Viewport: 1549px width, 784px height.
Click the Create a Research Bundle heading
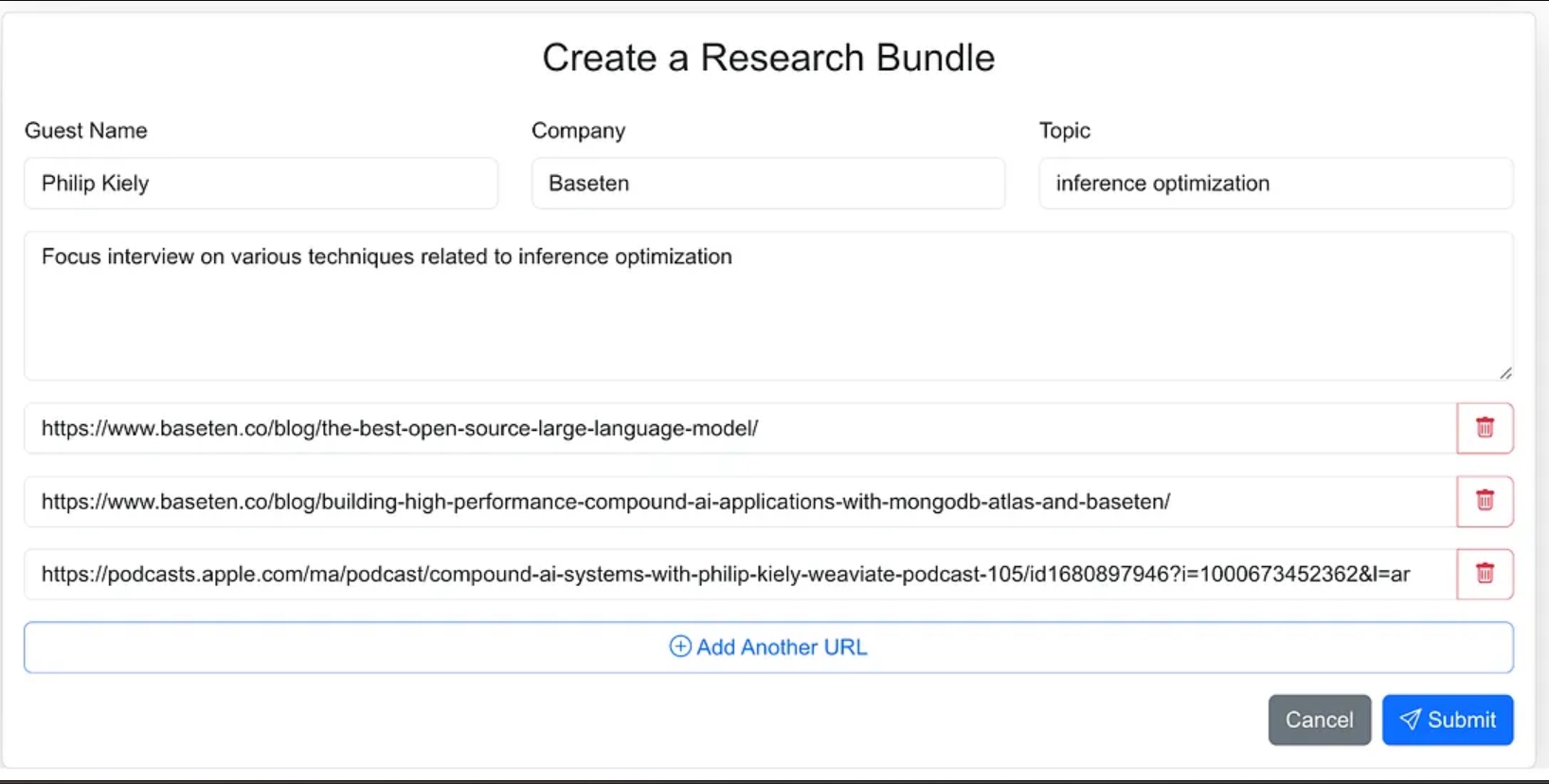pos(768,58)
